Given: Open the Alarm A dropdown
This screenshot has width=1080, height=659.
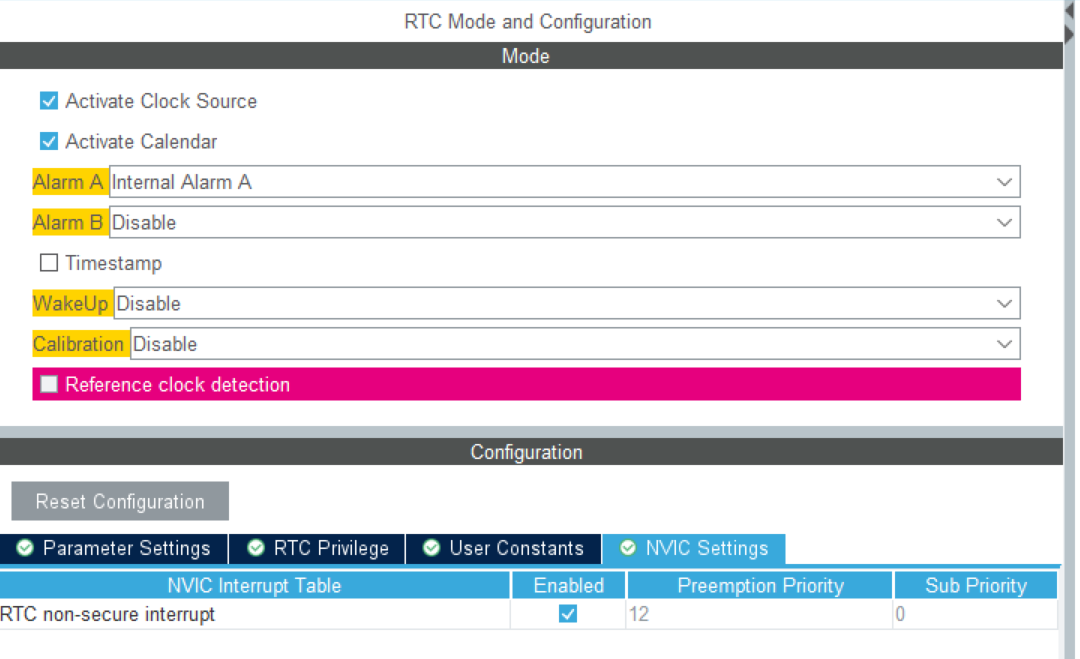Looking at the screenshot, I should point(1005,181).
